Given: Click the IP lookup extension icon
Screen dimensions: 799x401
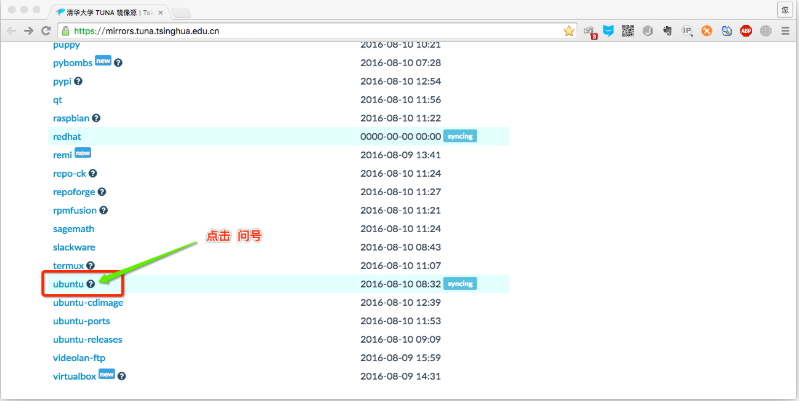Looking at the screenshot, I should coord(687,31).
